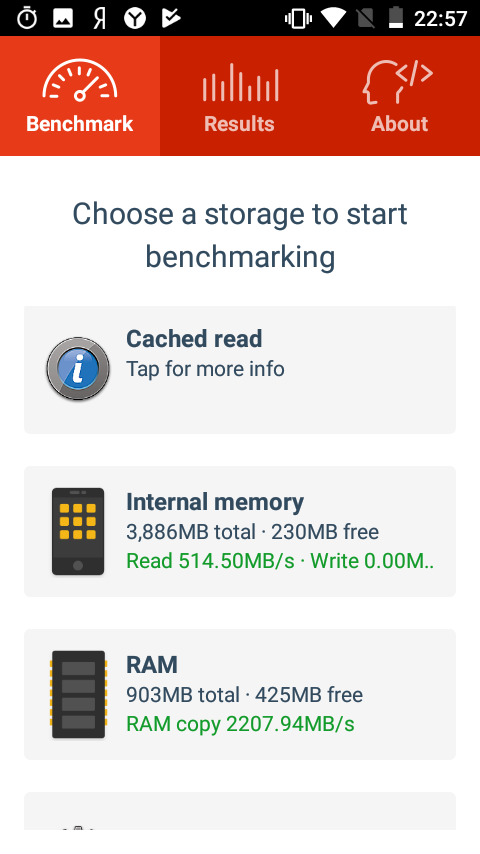This screenshot has height=854, width=480.
Task: Tap the partially visible storage card at bottom
Action: click(240, 811)
